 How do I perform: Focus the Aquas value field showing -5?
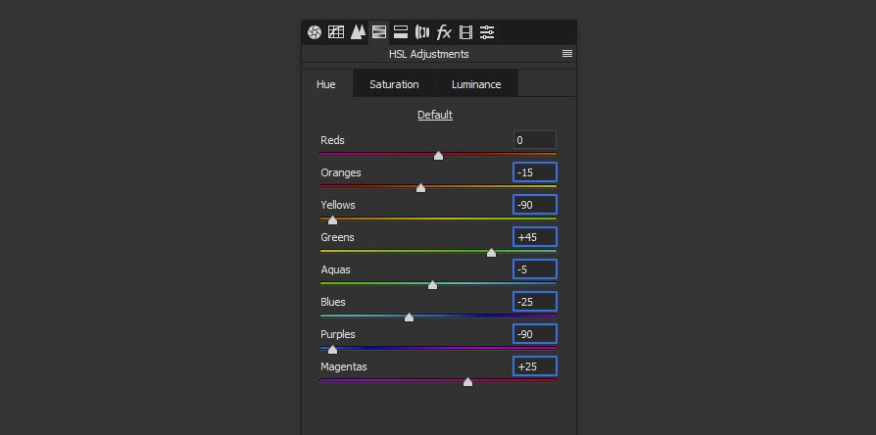coord(535,270)
